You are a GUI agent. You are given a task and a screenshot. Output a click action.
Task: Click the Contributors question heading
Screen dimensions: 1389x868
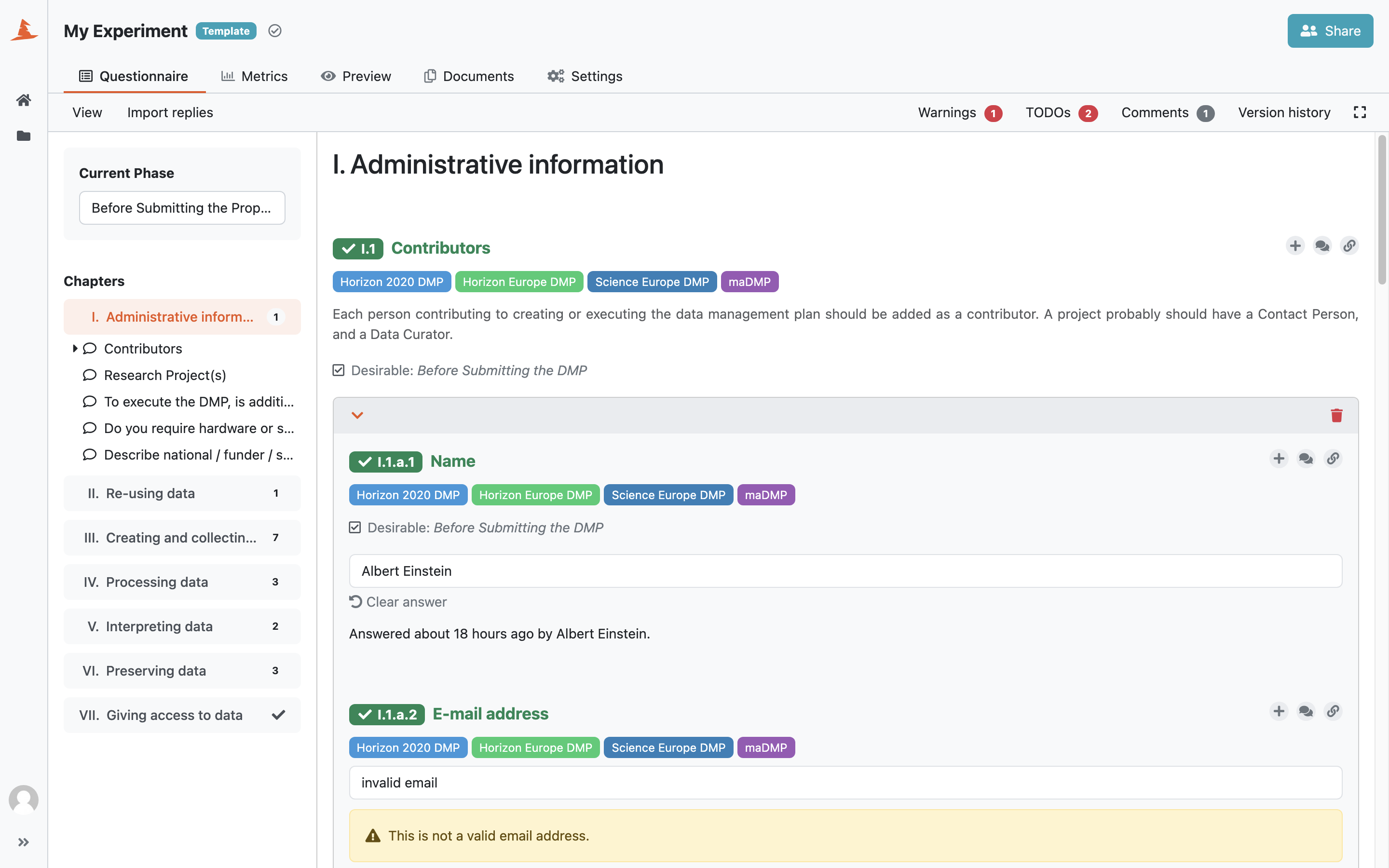click(x=440, y=248)
